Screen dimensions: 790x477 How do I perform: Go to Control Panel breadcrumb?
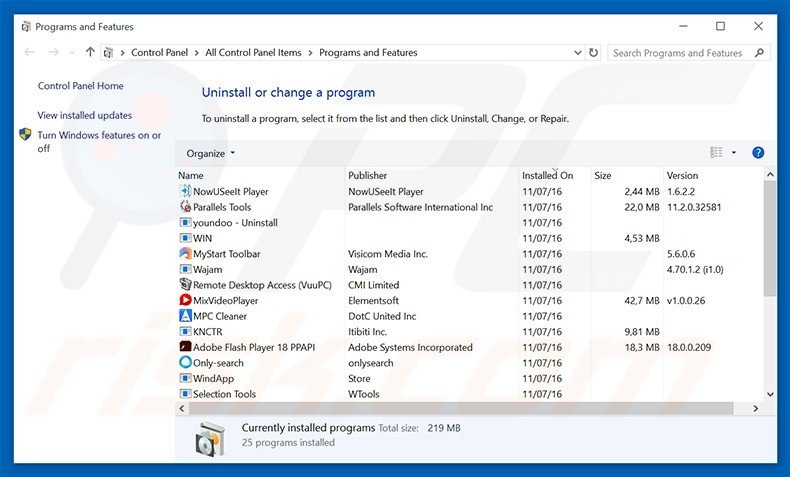click(x=159, y=52)
